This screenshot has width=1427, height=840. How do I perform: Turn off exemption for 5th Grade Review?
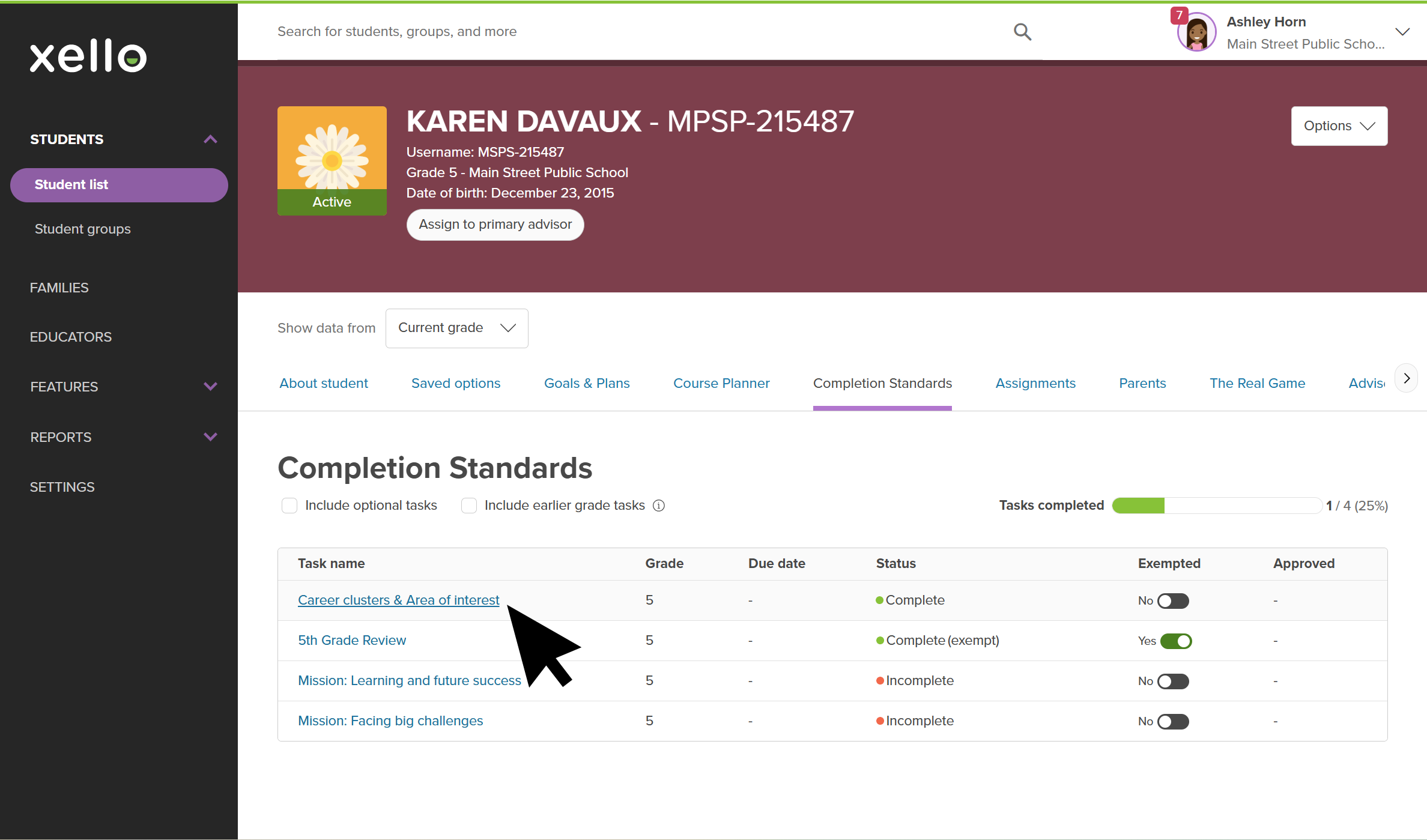click(1175, 641)
